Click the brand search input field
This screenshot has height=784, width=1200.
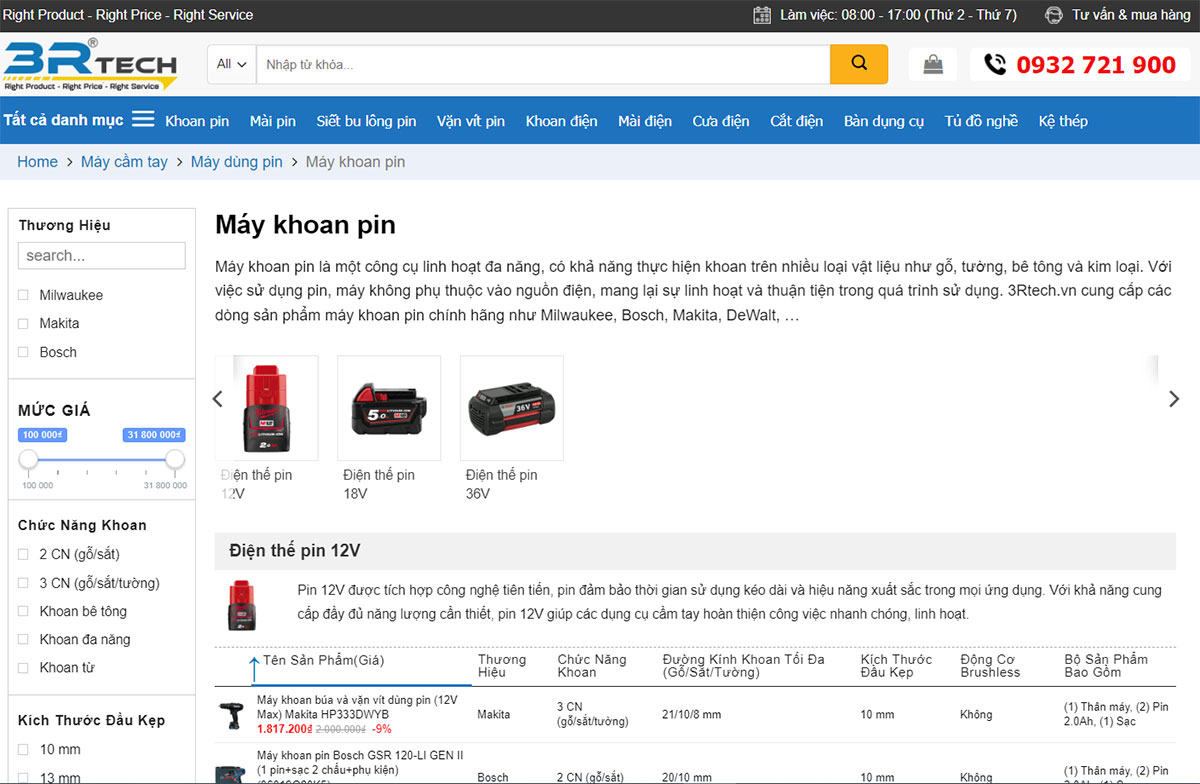tap(101, 255)
